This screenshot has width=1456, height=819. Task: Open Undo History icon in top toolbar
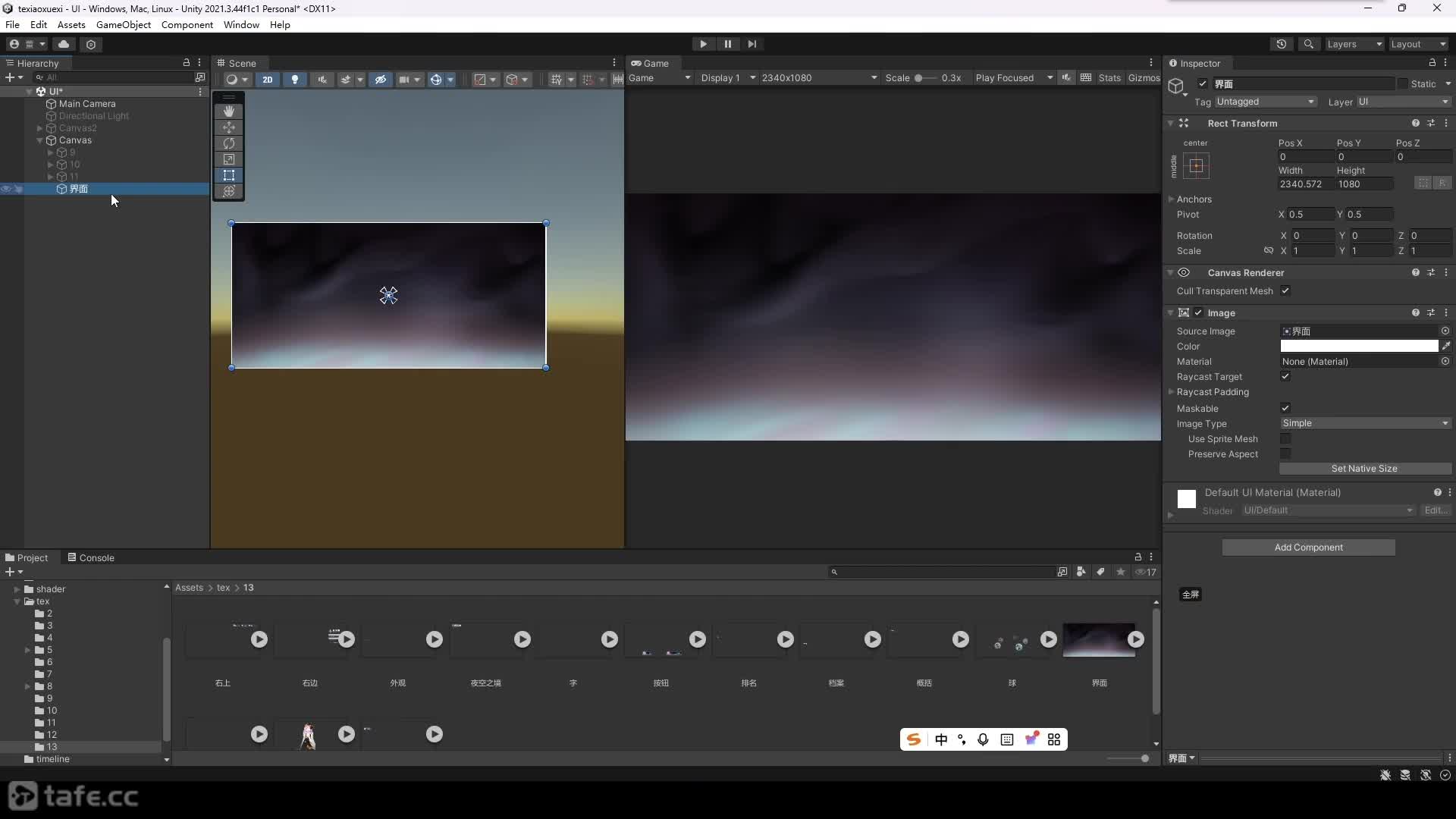click(x=1282, y=44)
